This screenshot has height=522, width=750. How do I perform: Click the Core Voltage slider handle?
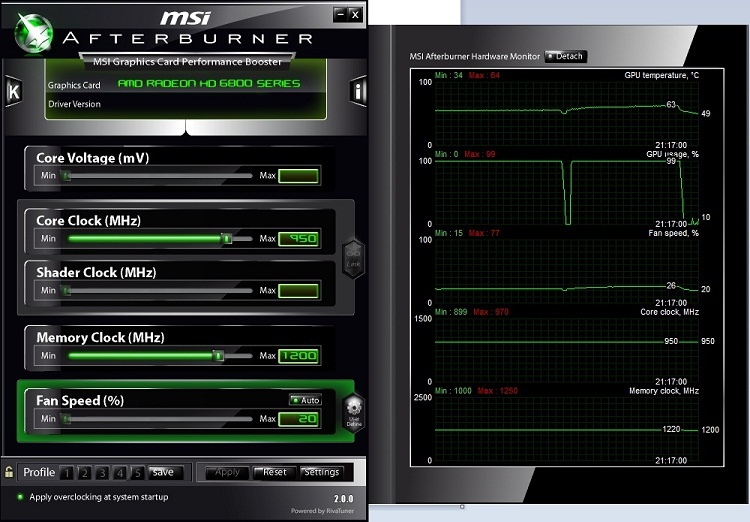click(66, 176)
